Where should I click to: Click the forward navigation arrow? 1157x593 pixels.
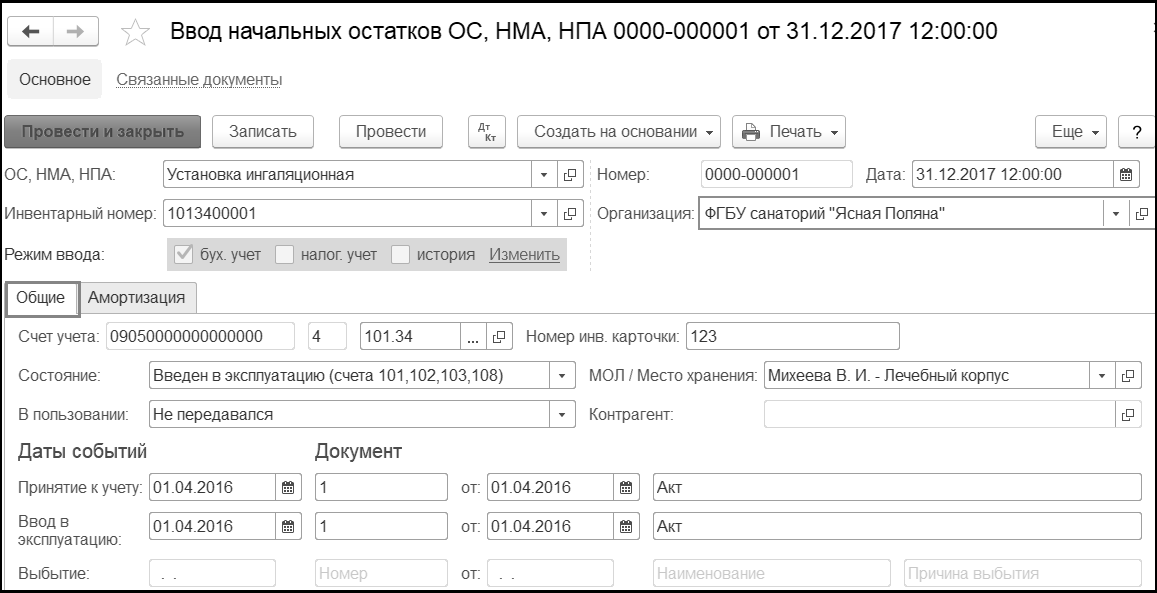click(77, 32)
